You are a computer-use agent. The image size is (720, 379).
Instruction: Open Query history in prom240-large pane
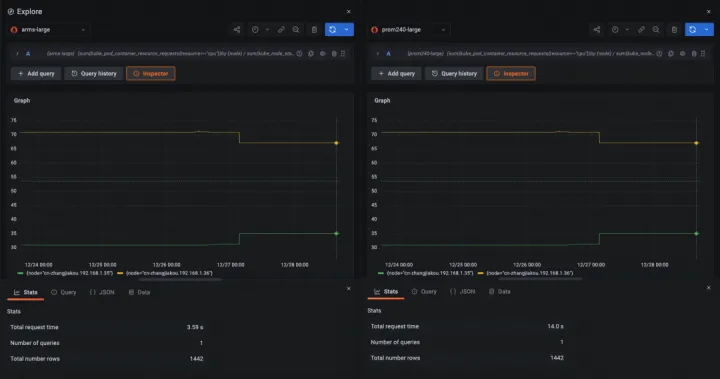454,74
